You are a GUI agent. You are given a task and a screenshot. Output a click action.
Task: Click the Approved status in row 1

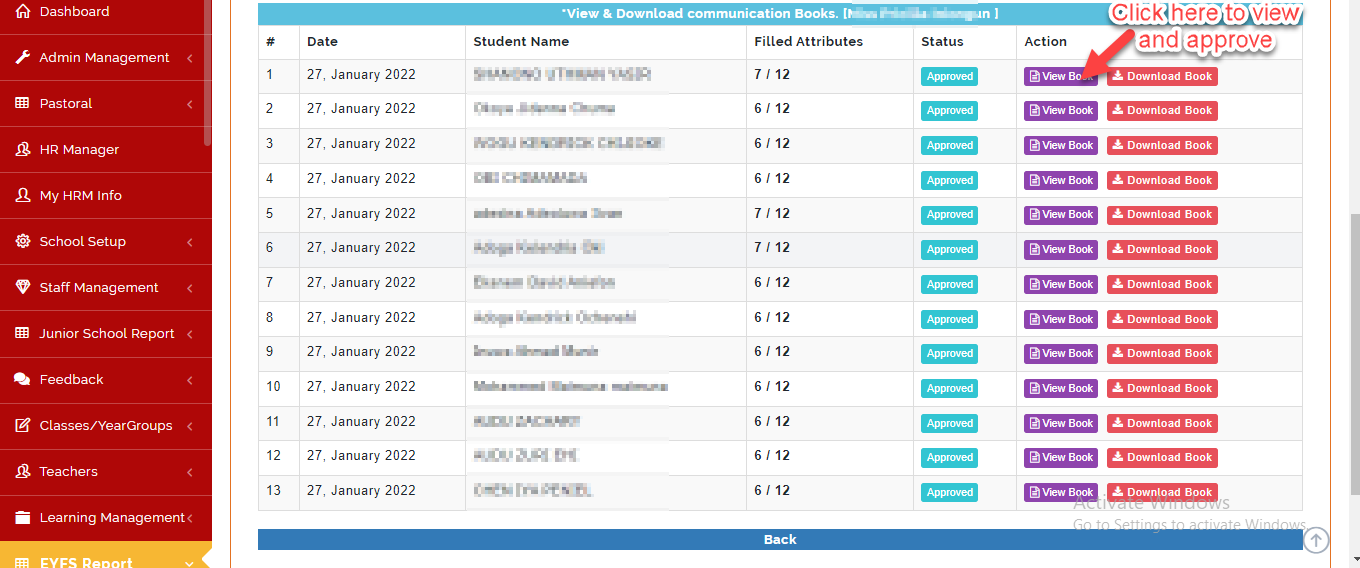point(949,77)
